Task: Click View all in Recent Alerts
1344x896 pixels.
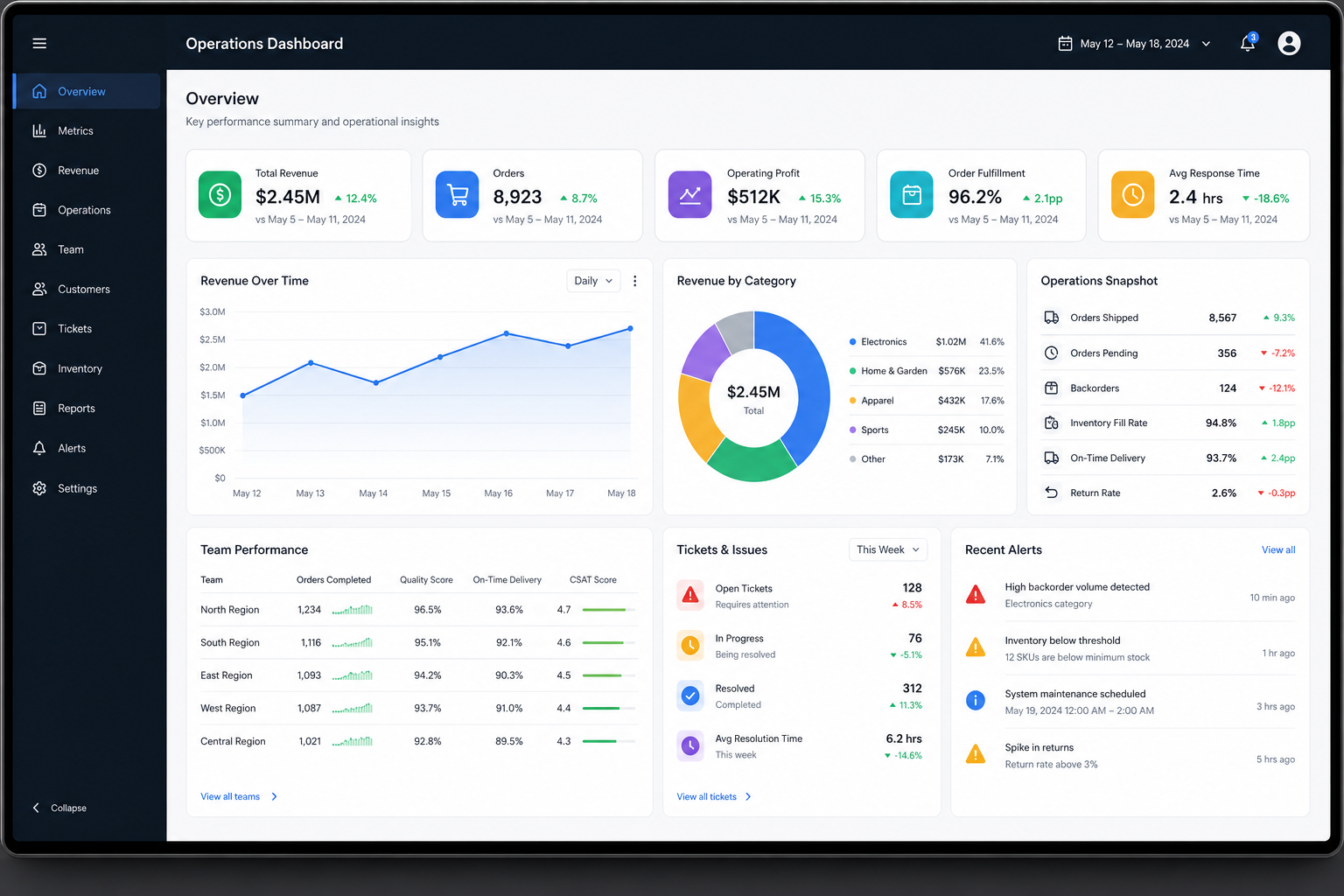Action: click(1278, 549)
